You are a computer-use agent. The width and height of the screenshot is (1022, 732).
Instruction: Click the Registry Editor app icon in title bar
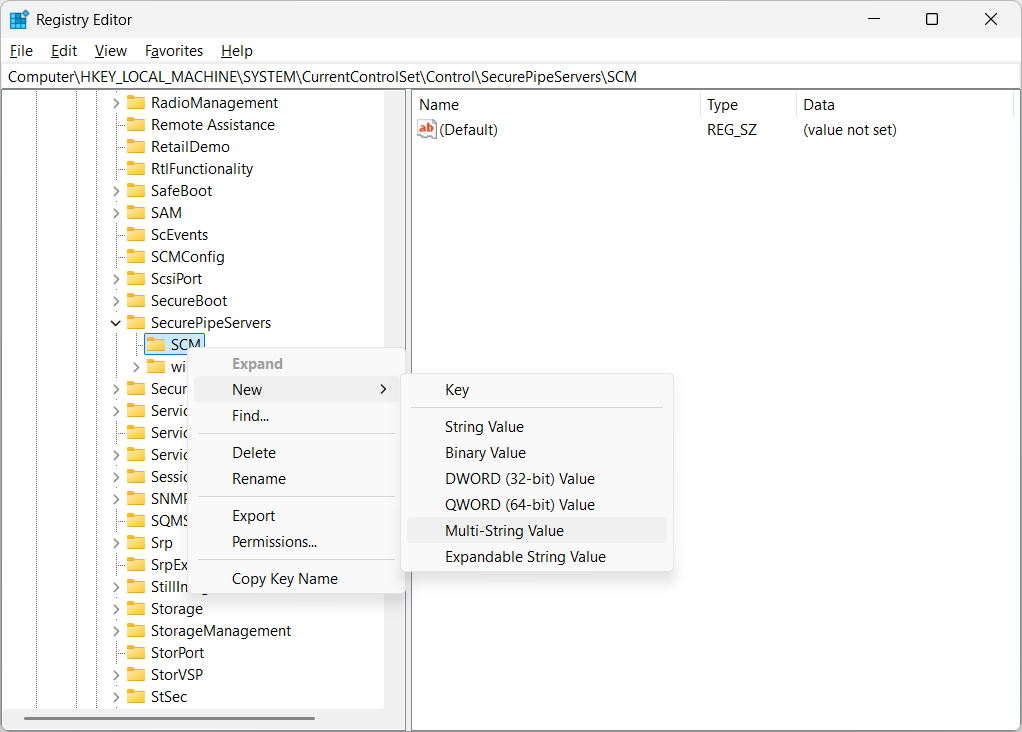pyautogui.click(x=19, y=20)
